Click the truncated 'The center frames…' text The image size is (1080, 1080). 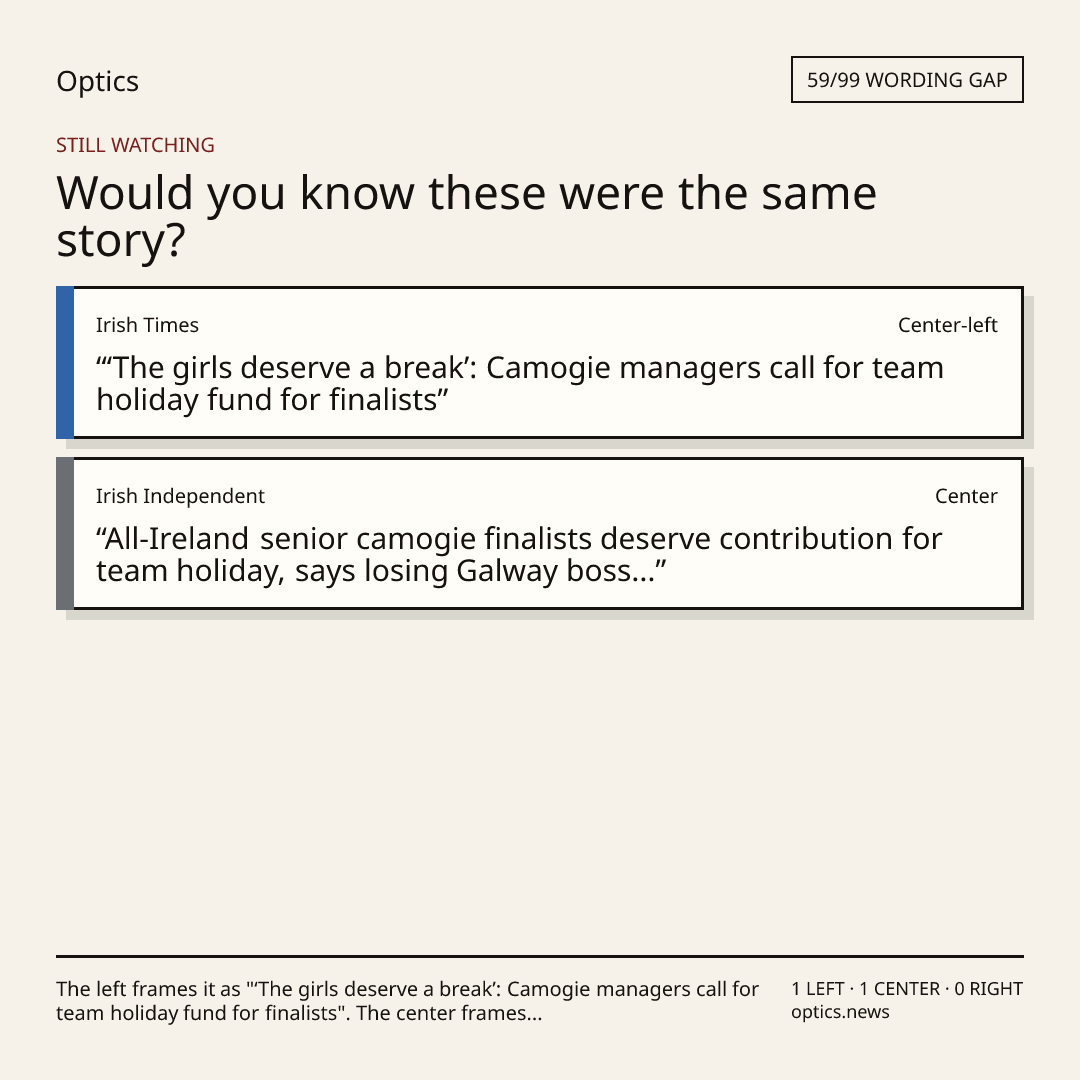click(449, 1013)
